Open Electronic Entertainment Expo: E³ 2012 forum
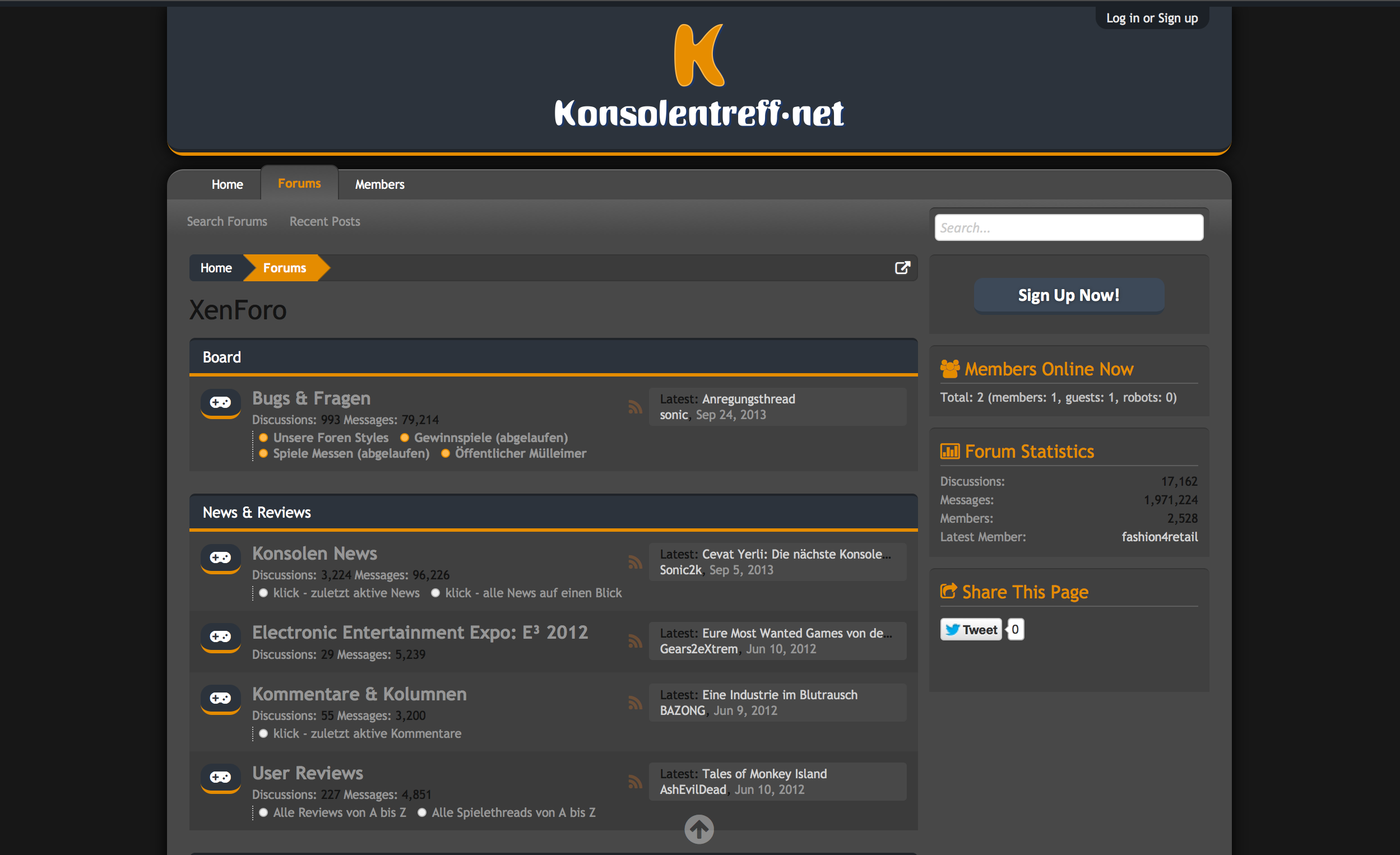This screenshot has height=855, width=1400. (420, 633)
